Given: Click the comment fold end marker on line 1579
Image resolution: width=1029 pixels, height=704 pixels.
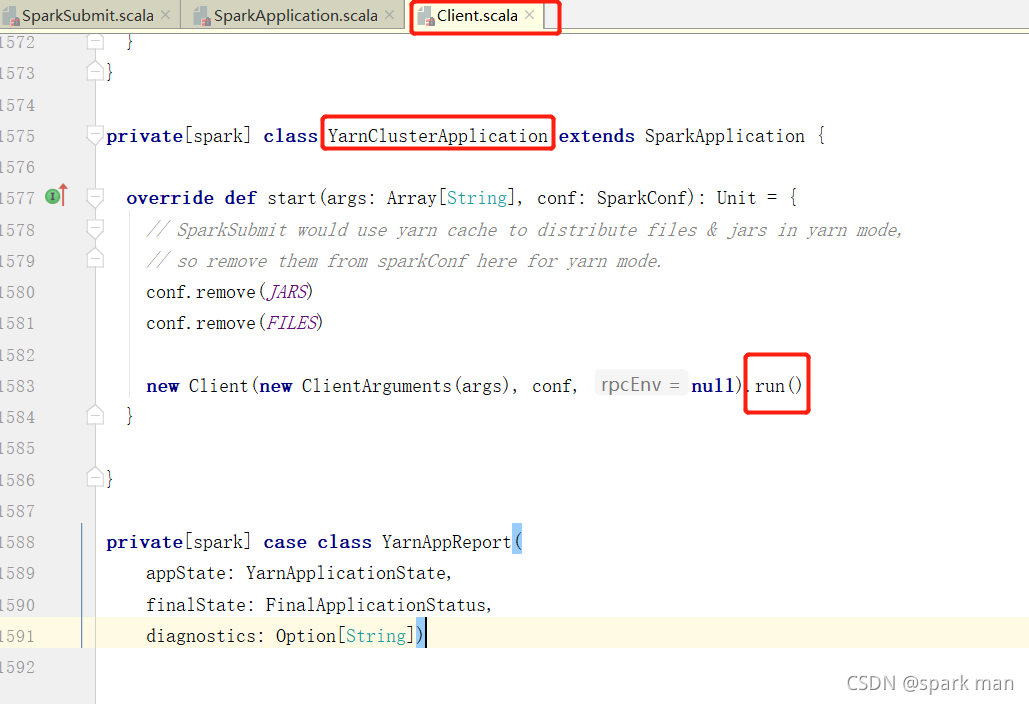Looking at the screenshot, I should pos(95,259).
